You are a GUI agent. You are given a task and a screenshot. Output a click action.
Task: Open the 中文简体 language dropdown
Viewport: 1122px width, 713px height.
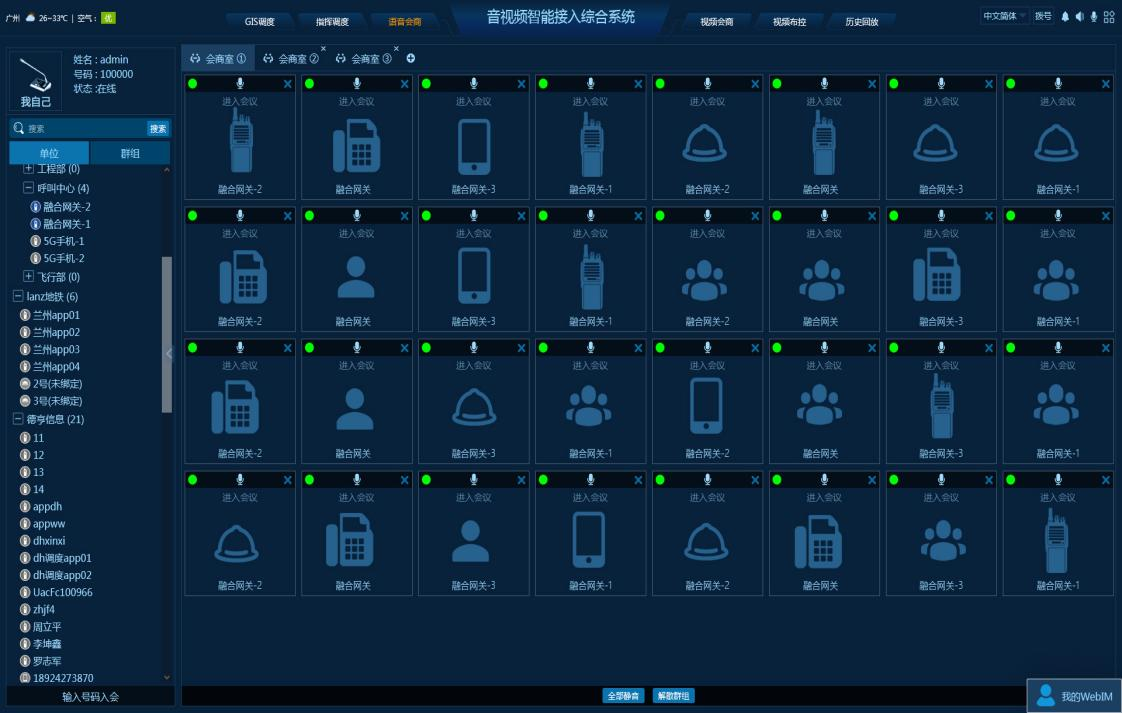1004,16
